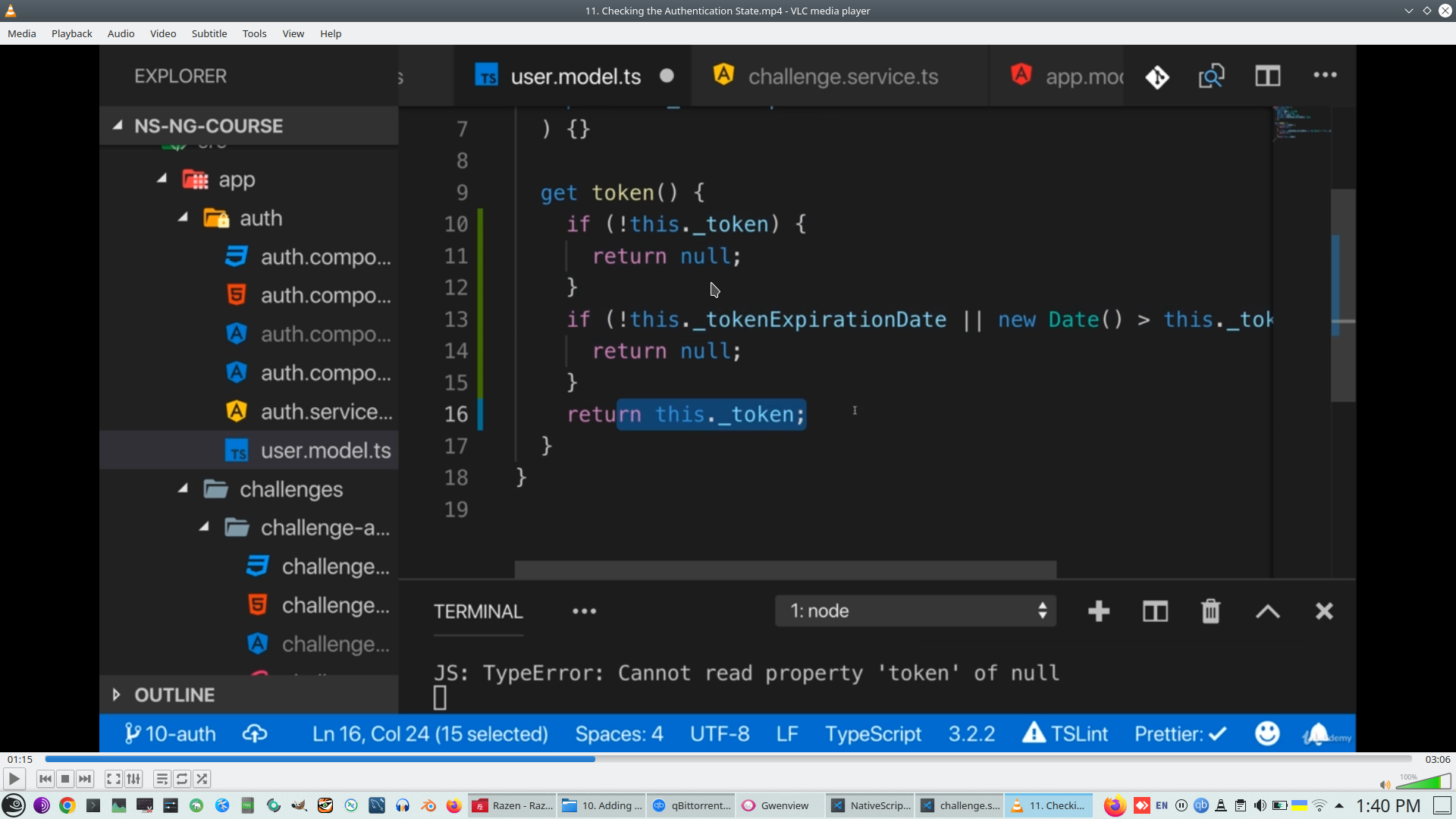Screen dimensions: 1456x819
Task: Skip to next media track
Action: (x=85, y=779)
